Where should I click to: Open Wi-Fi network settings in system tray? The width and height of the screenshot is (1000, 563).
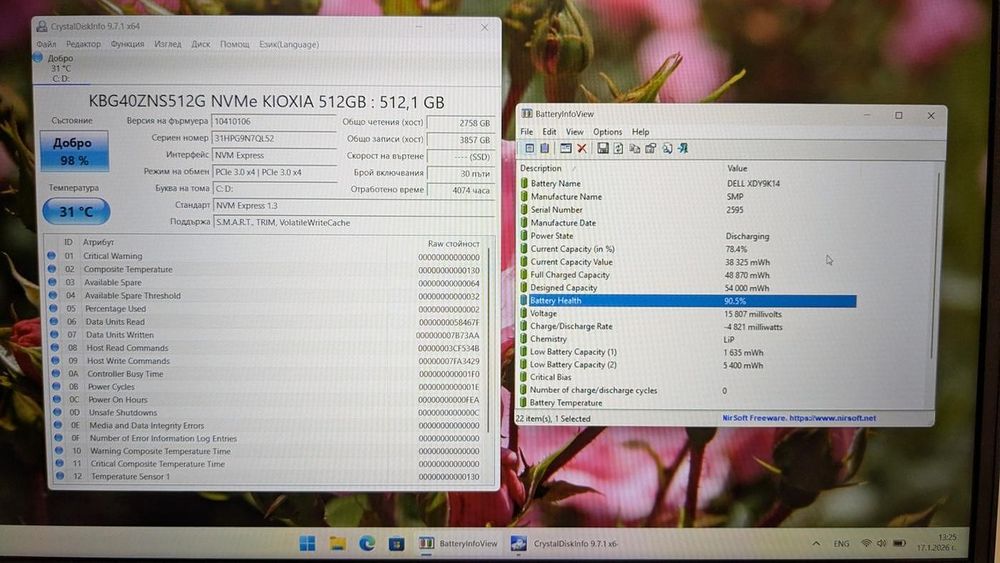[865, 543]
